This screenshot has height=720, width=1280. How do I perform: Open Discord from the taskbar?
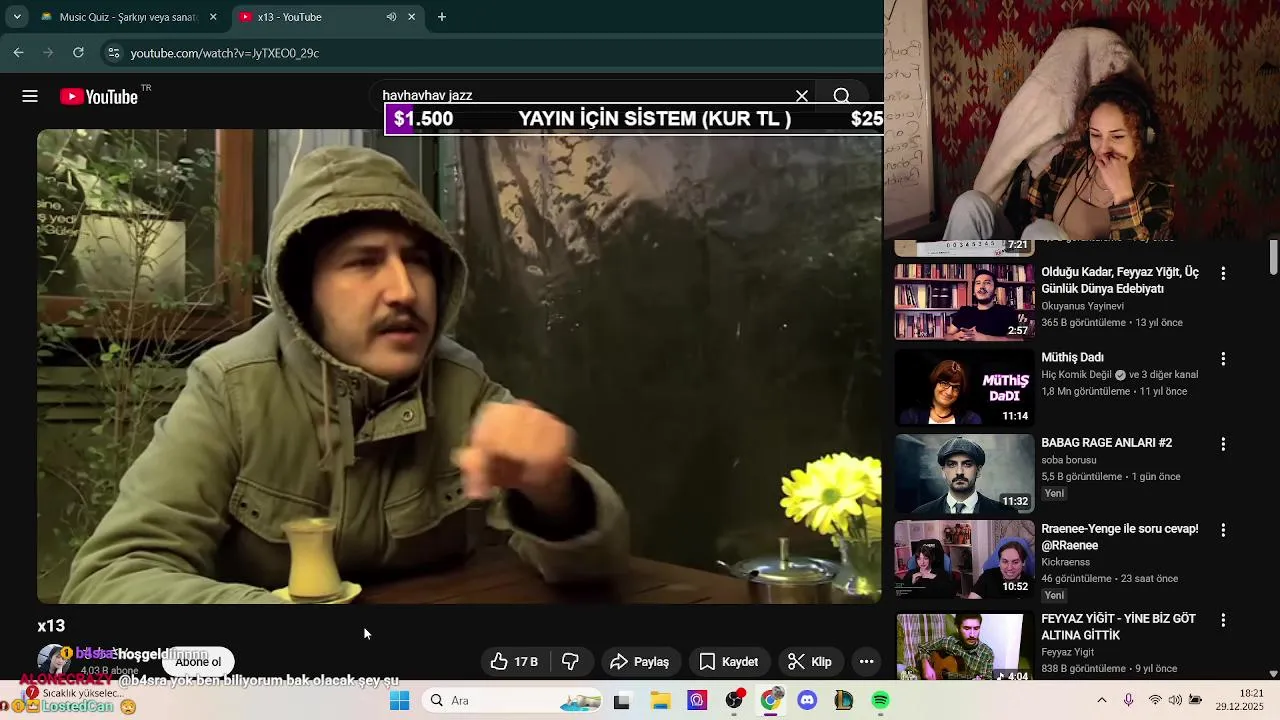[807, 701]
